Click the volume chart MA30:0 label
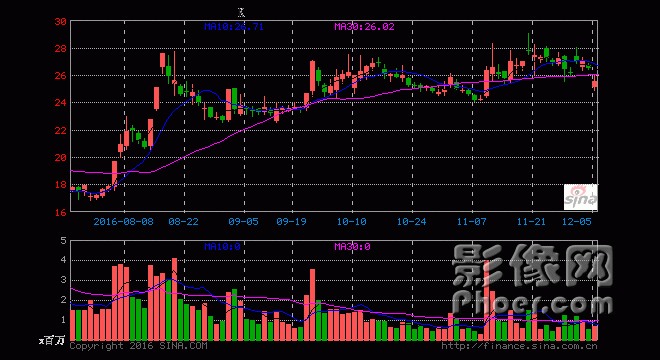This screenshot has width=660, height=360. (352, 247)
